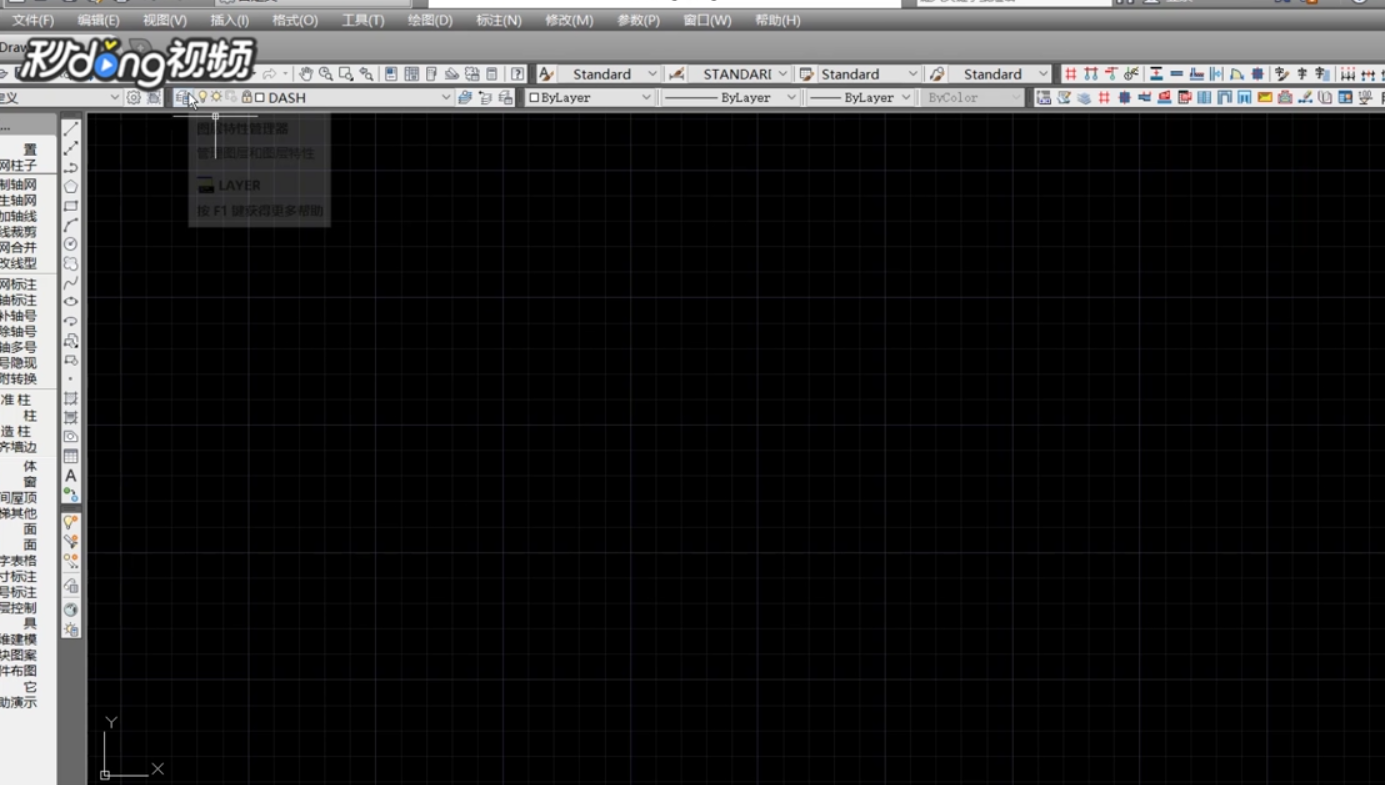Open the 绘图(D) menu
The height and width of the screenshot is (785, 1385).
click(x=430, y=20)
